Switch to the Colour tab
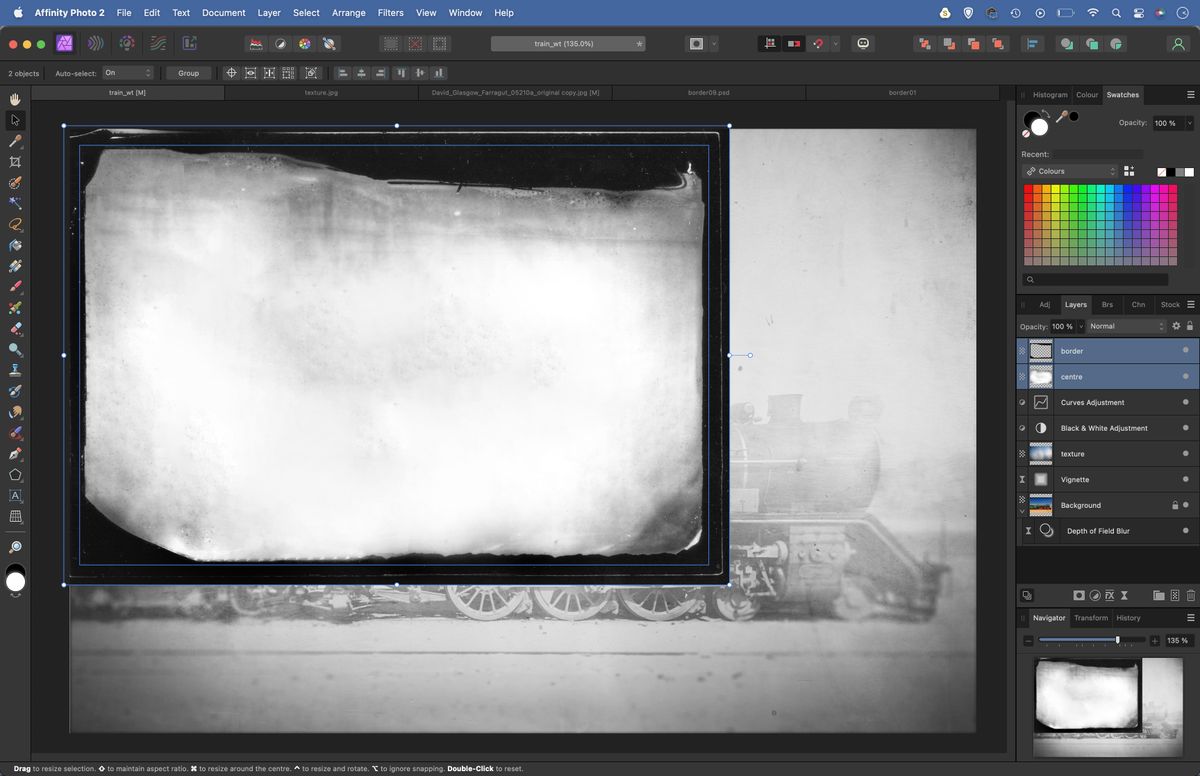 point(1087,94)
